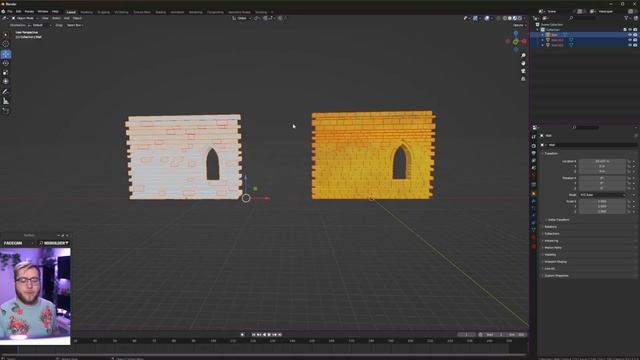640x360 pixels.
Task: Collapse the Collection in the outliner
Action: click(x=538, y=29)
